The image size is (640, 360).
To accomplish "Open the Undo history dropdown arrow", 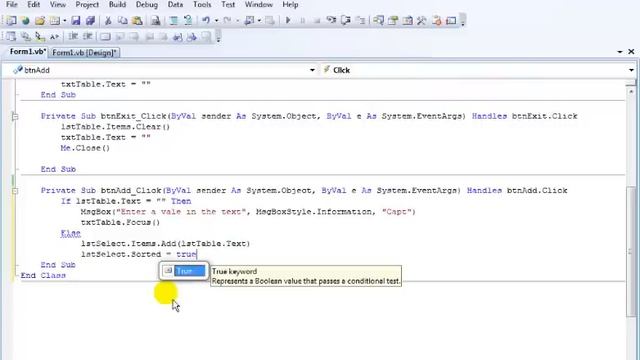I will 216,20.
